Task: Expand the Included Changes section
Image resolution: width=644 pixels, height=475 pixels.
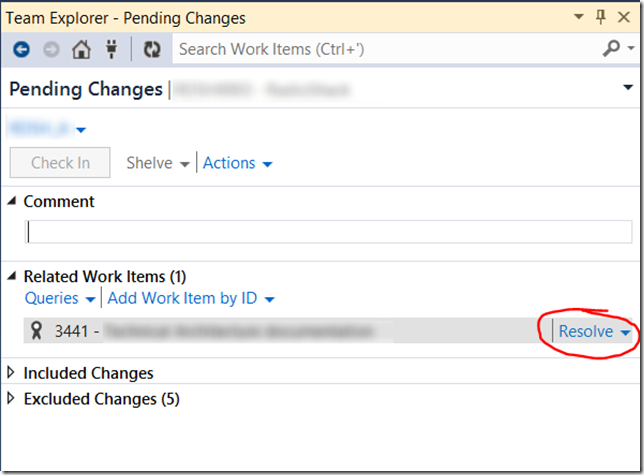Action: [12, 373]
